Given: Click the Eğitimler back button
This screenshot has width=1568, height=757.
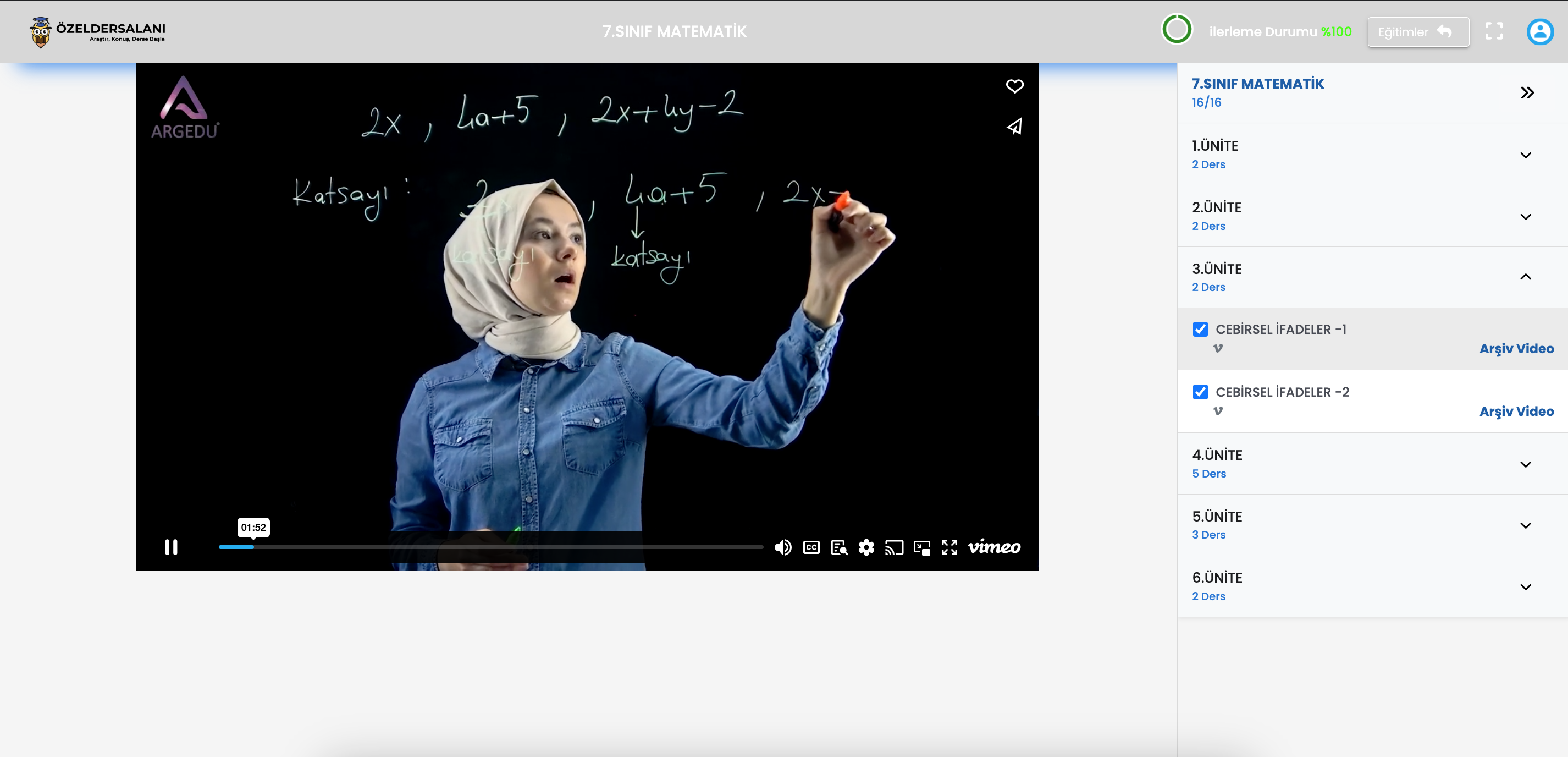Looking at the screenshot, I should pos(1418,32).
